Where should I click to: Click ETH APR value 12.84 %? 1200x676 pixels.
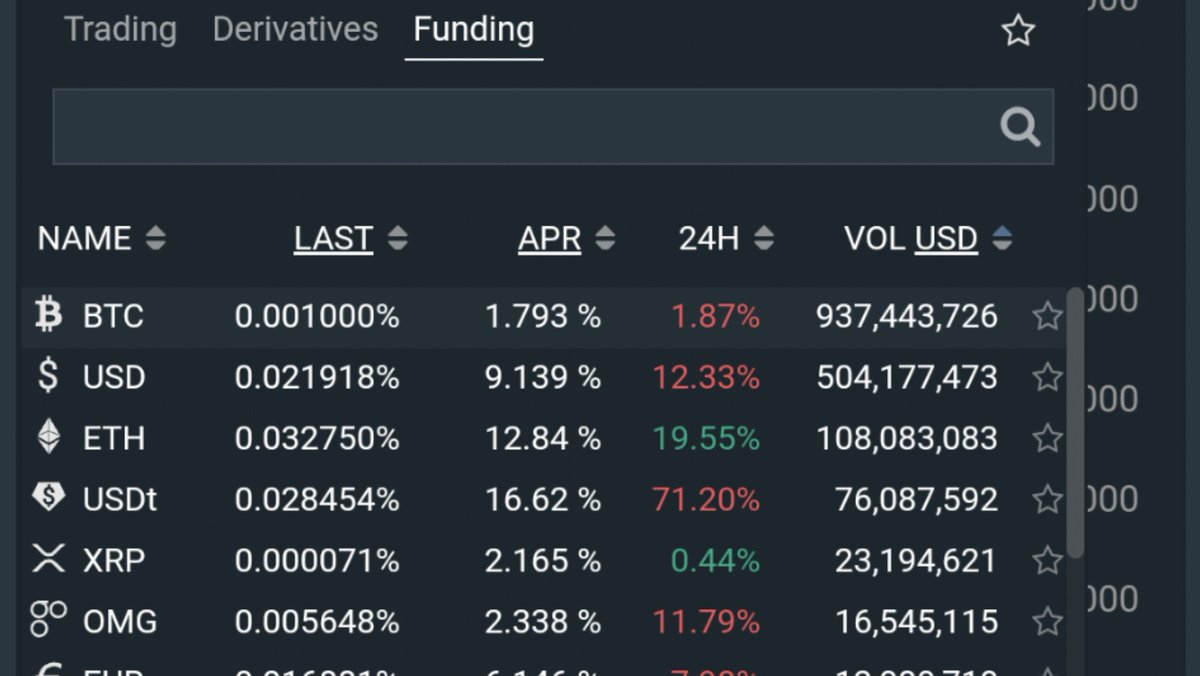[543, 438]
